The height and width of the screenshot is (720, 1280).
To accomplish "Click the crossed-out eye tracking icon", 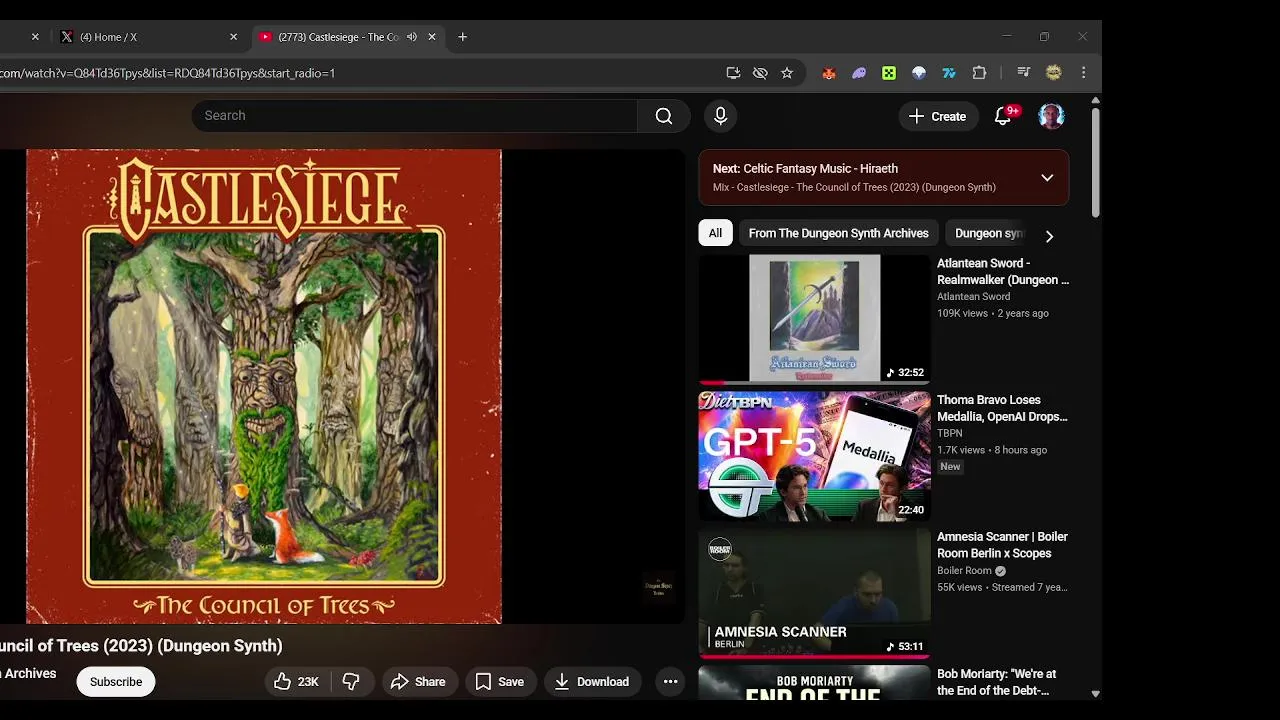I will pos(760,73).
